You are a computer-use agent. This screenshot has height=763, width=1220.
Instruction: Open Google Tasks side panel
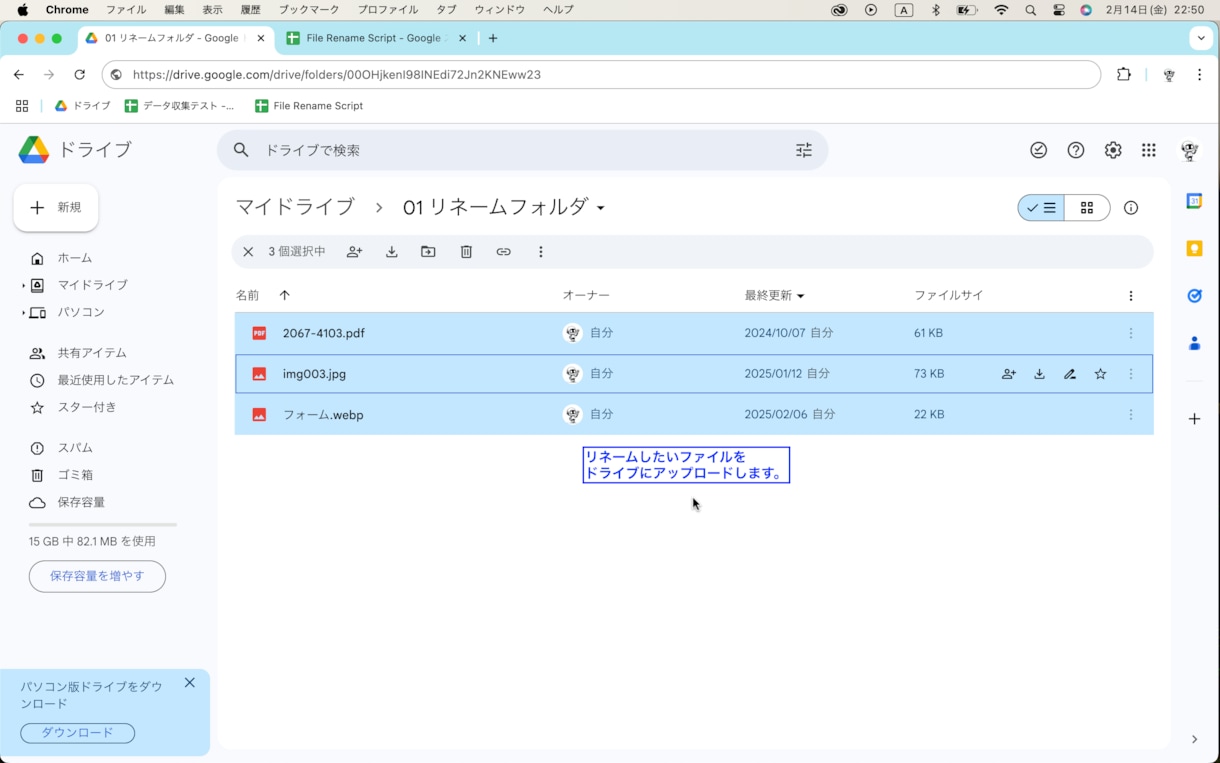[1194, 295]
